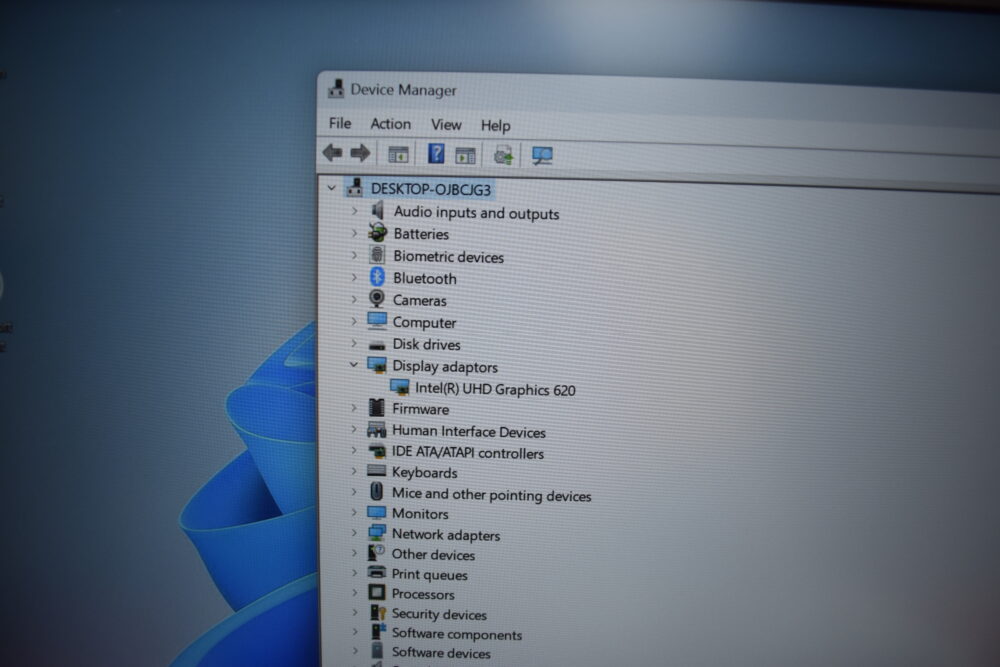Viewport: 1000px width, 667px height.
Task: Click the IDE ATA/ATAPI controllers icon
Action: (x=376, y=451)
